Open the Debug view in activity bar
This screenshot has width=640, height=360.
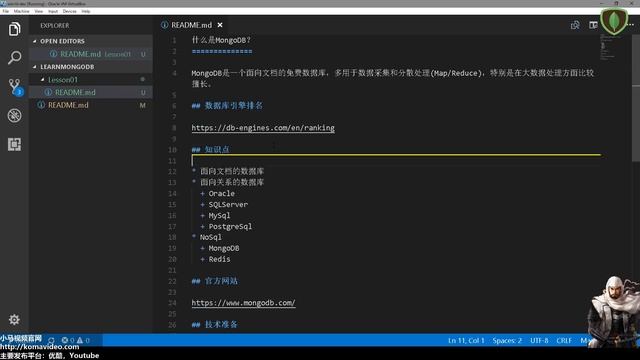pos(14,116)
